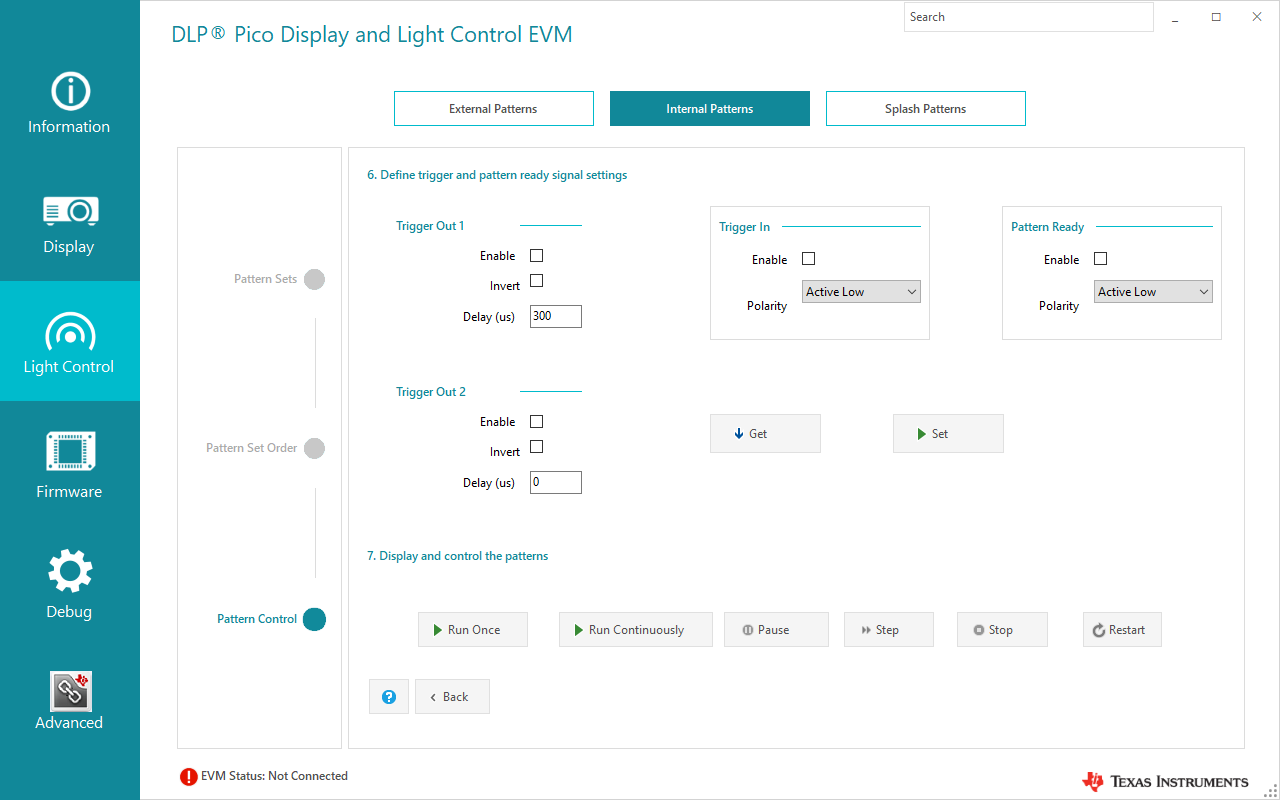
Task: Enable Trigger Out 1 checkbox
Action: [536, 256]
